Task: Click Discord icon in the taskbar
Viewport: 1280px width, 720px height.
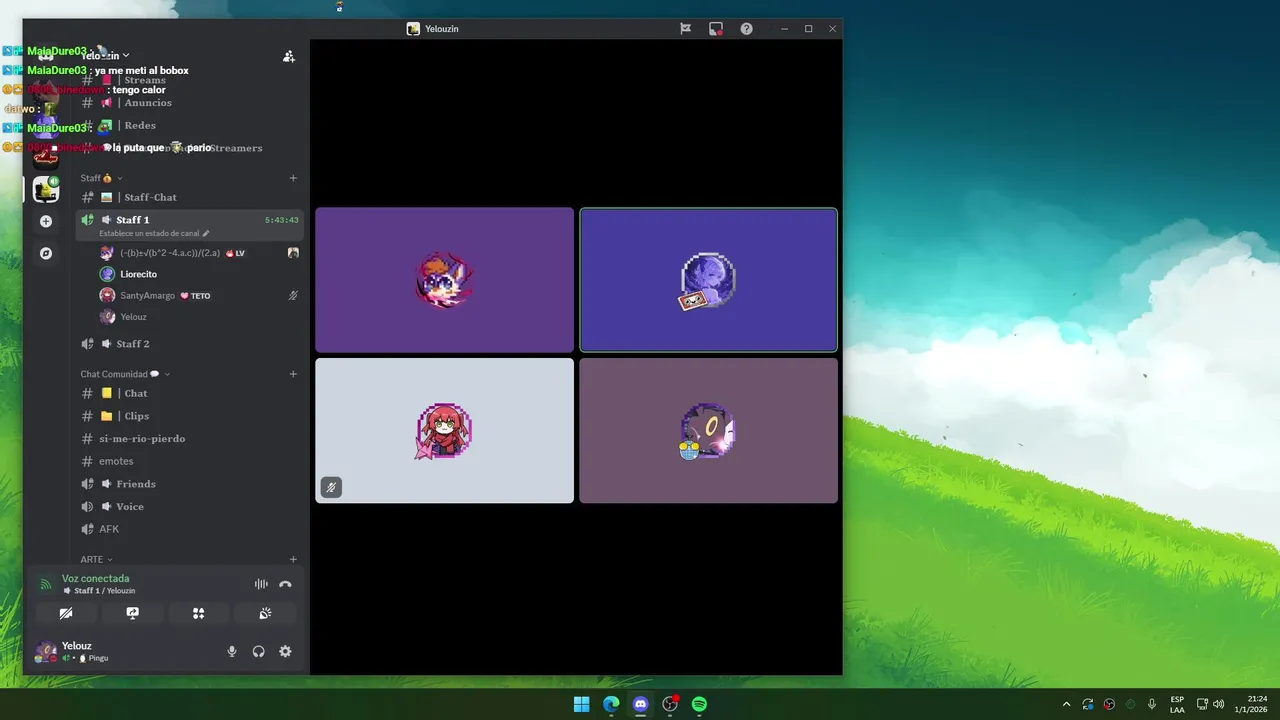Action: click(x=641, y=704)
